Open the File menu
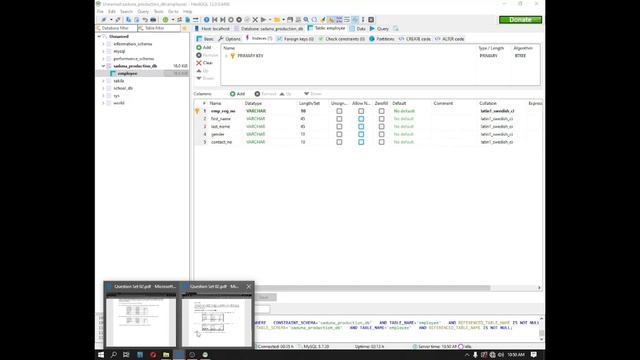The height and width of the screenshot is (360, 640). click(x=100, y=11)
